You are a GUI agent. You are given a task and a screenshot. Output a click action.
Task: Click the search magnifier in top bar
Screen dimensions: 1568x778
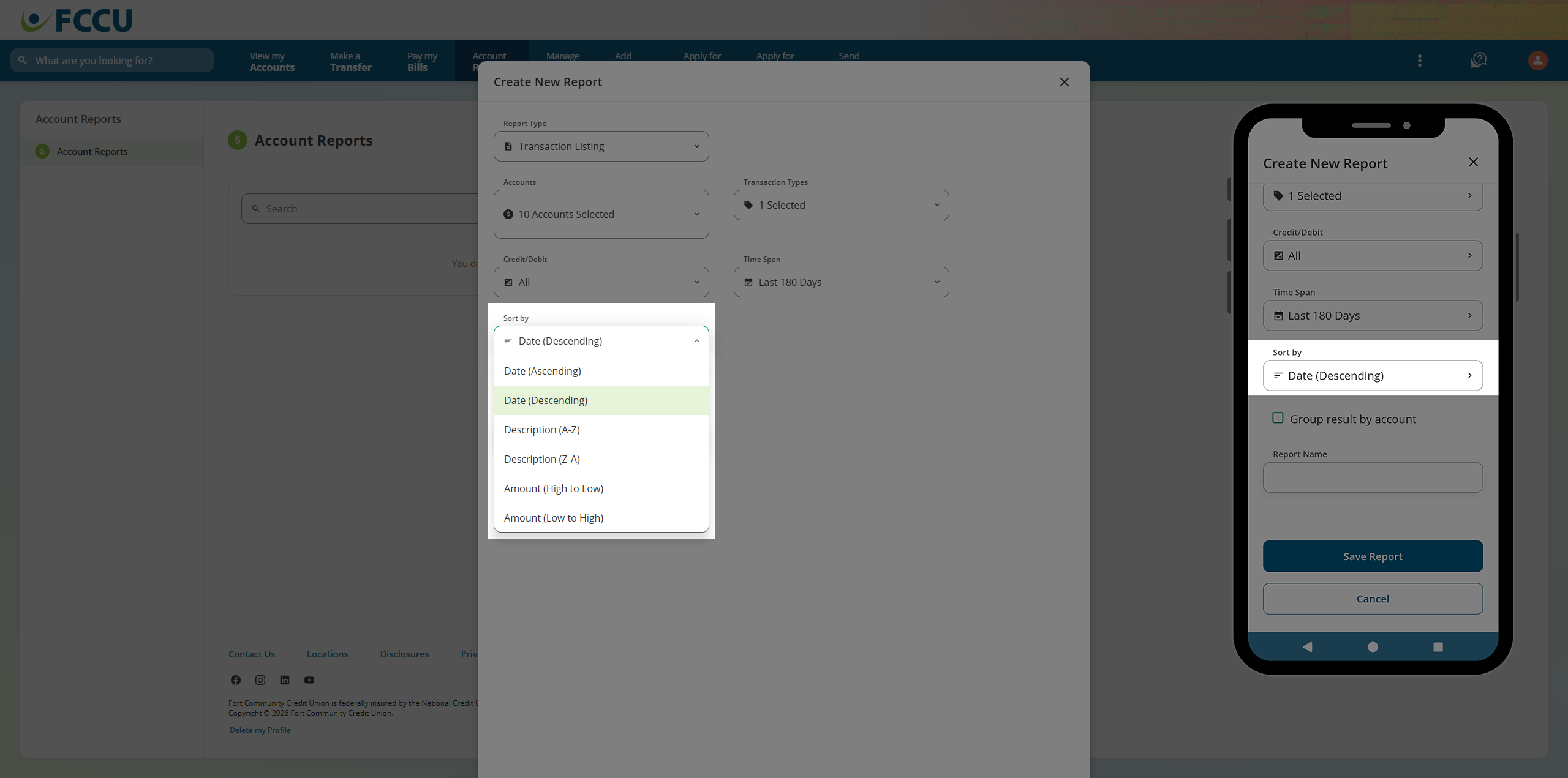click(x=23, y=61)
